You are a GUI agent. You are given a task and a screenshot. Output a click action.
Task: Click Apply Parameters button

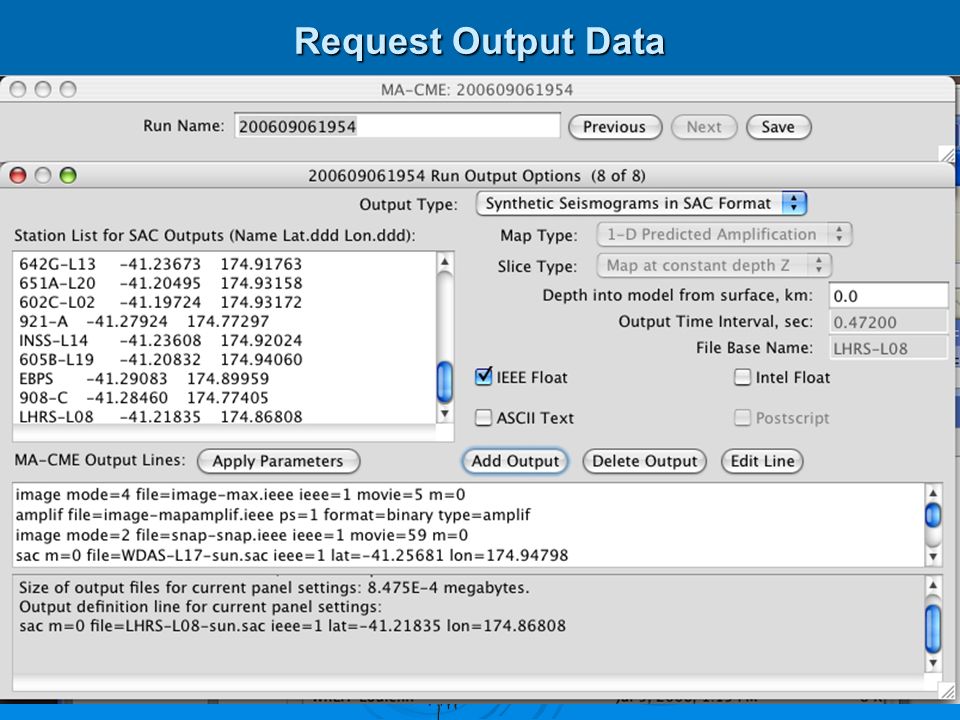pos(278,461)
